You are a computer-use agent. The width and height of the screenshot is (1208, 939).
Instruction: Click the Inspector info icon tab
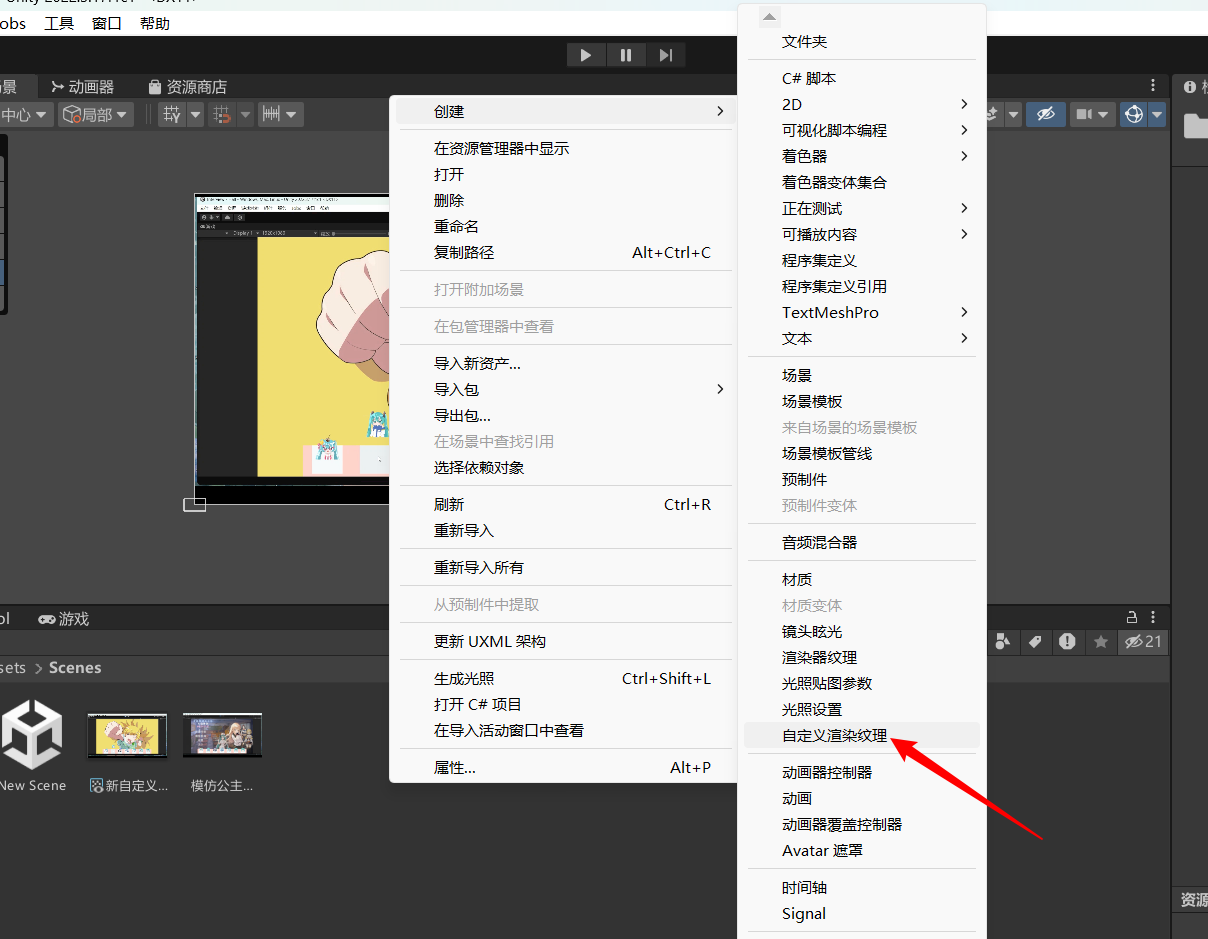[x=1190, y=87]
